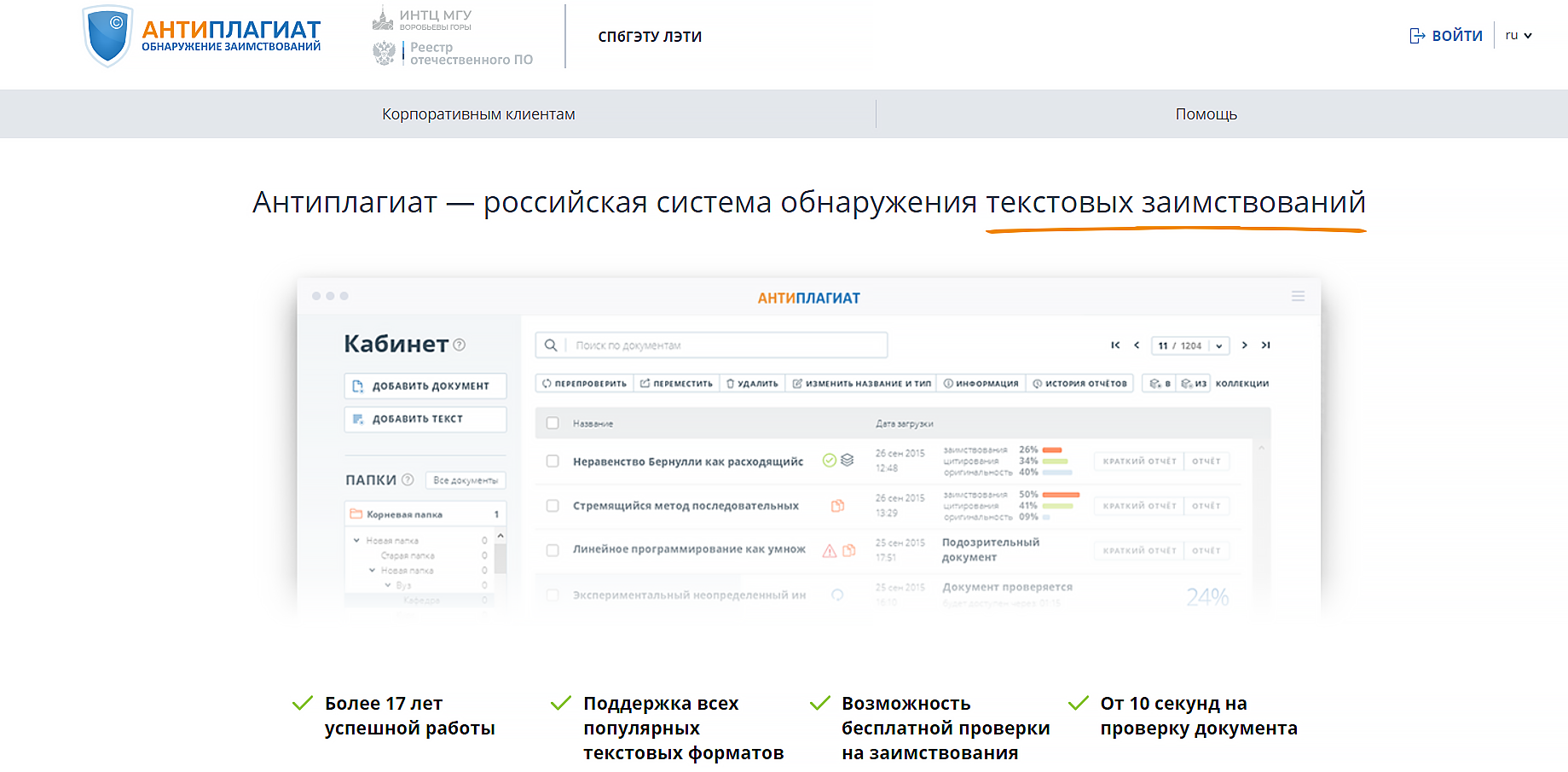Go to the next documents page

click(1245, 345)
